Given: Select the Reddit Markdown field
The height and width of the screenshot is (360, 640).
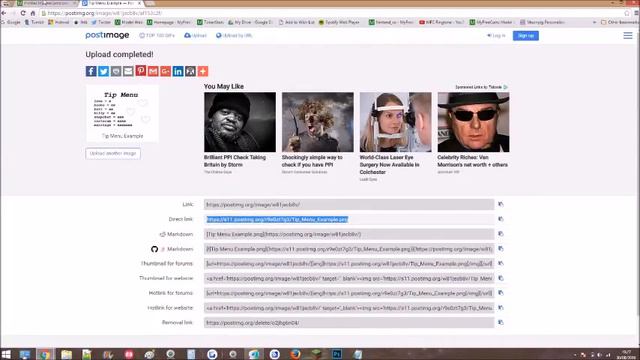Looking at the screenshot, I should pos(349,234).
